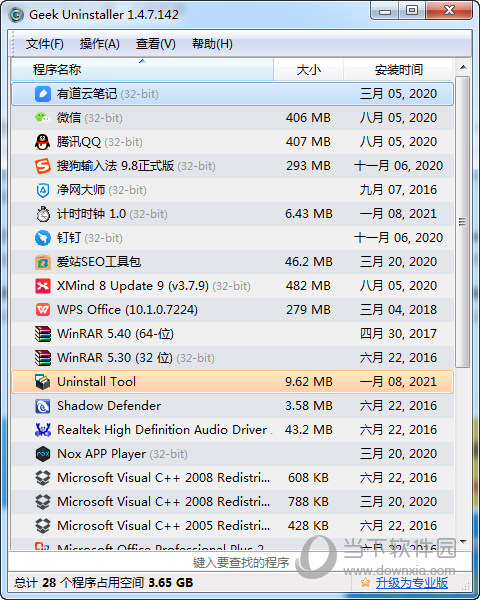Select the 腾讯QQ program name

pos(79,142)
